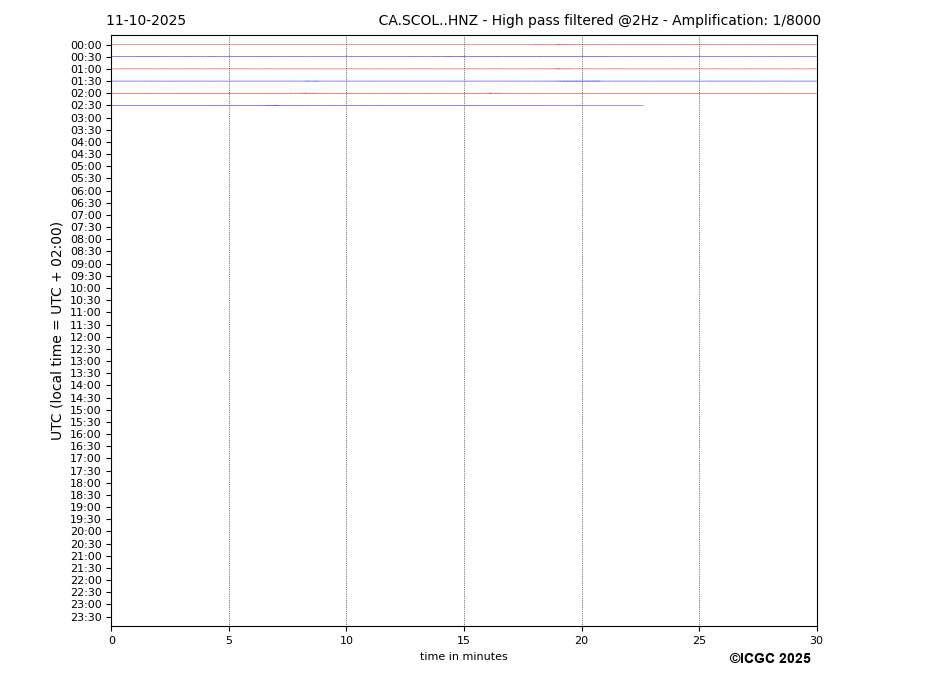Click the 21:00 time row label
This screenshot has width=927, height=696.
[86, 556]
